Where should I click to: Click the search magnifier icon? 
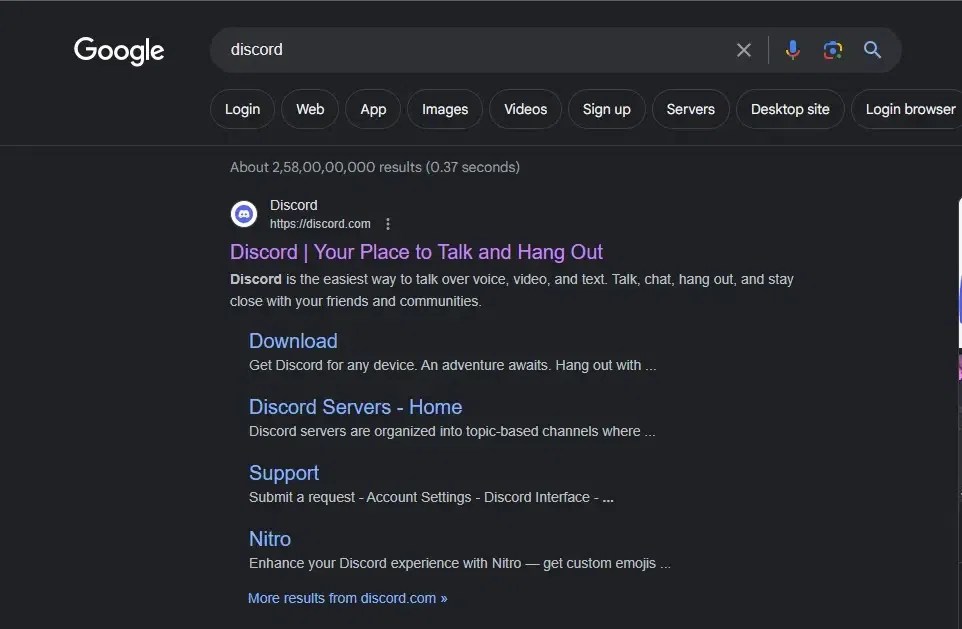tap(871, 49)
